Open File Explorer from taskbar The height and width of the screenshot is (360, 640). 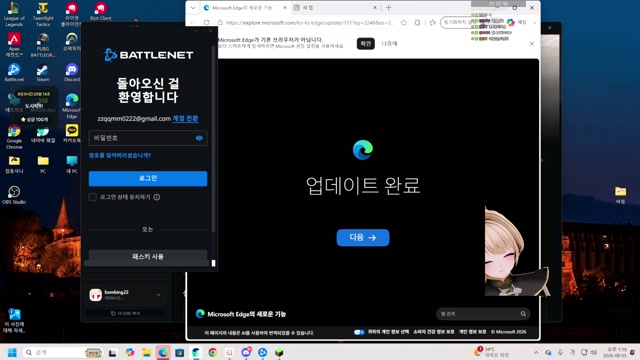[x=146, y=352]
